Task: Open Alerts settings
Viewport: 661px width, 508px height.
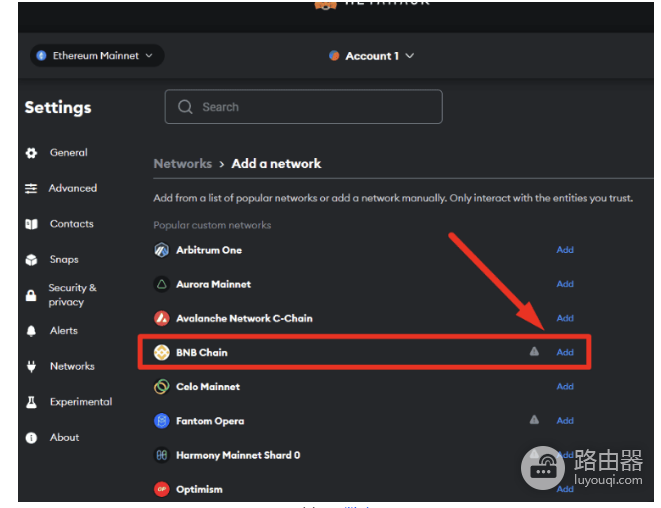Action: [64, 331]
